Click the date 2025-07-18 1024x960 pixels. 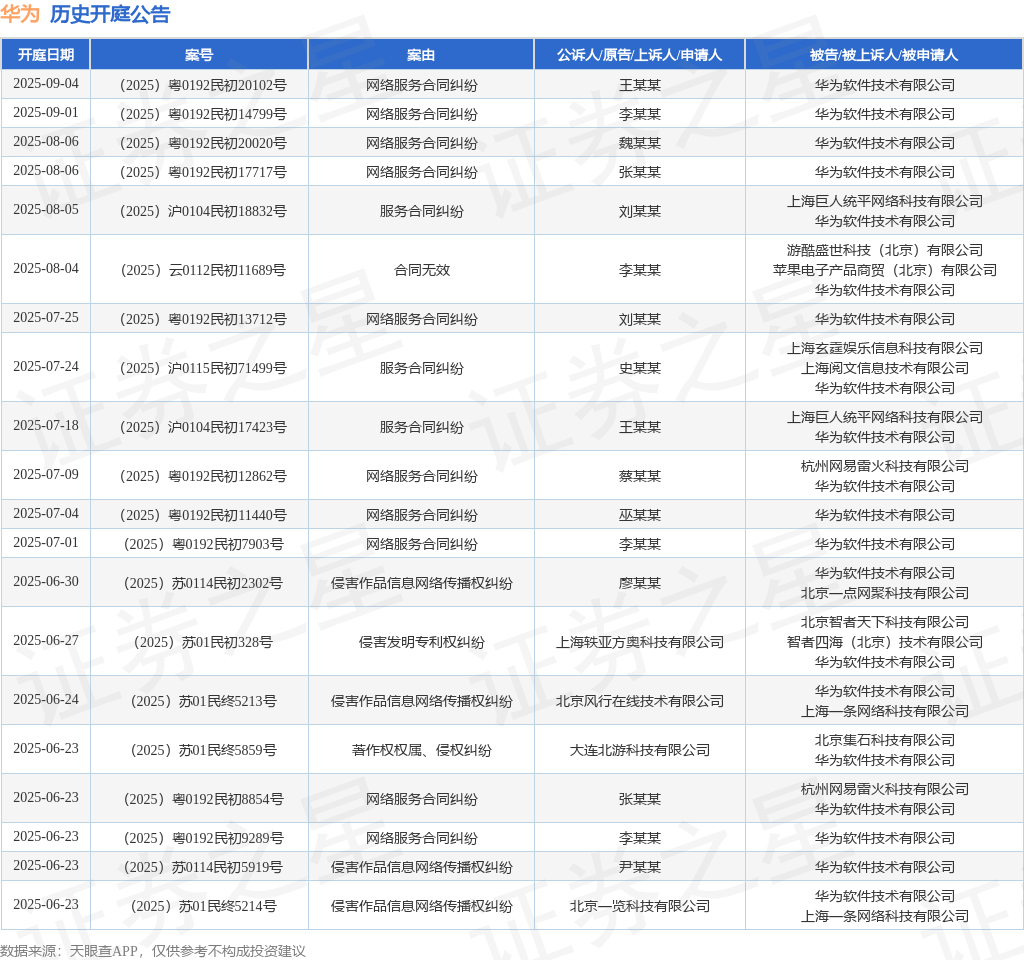(x=46, y=426)
